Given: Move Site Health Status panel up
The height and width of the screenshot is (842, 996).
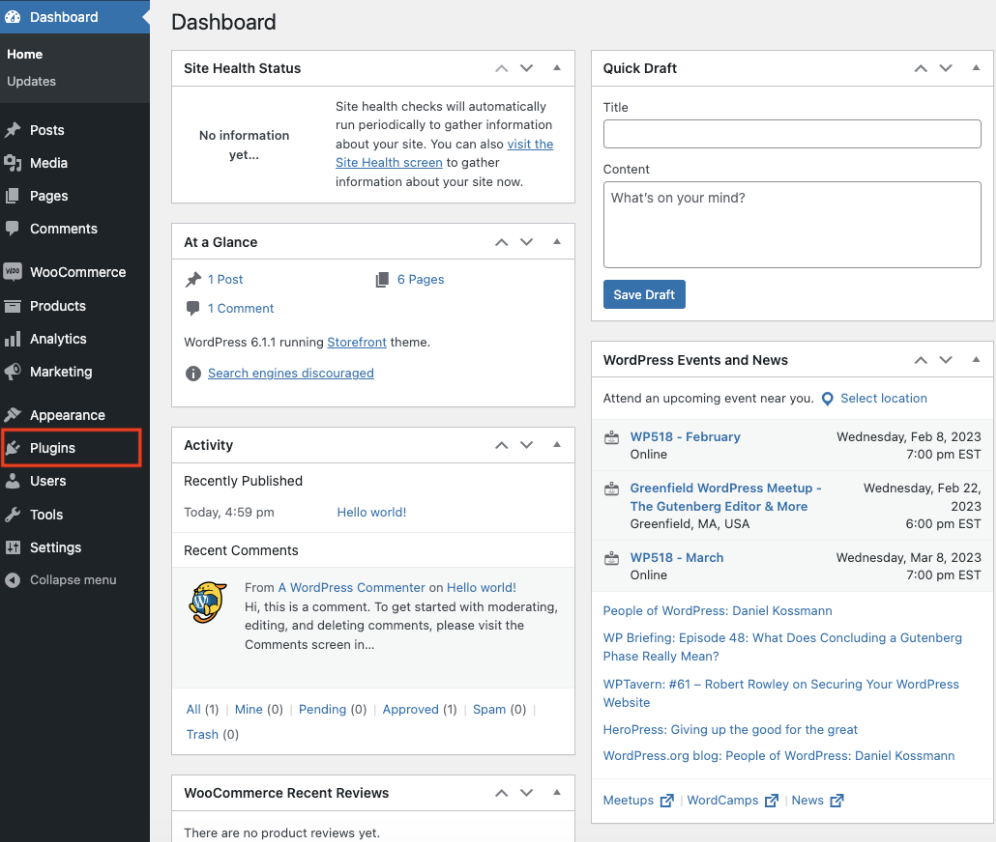Looking at the screenshot, I should coord(502,68).
